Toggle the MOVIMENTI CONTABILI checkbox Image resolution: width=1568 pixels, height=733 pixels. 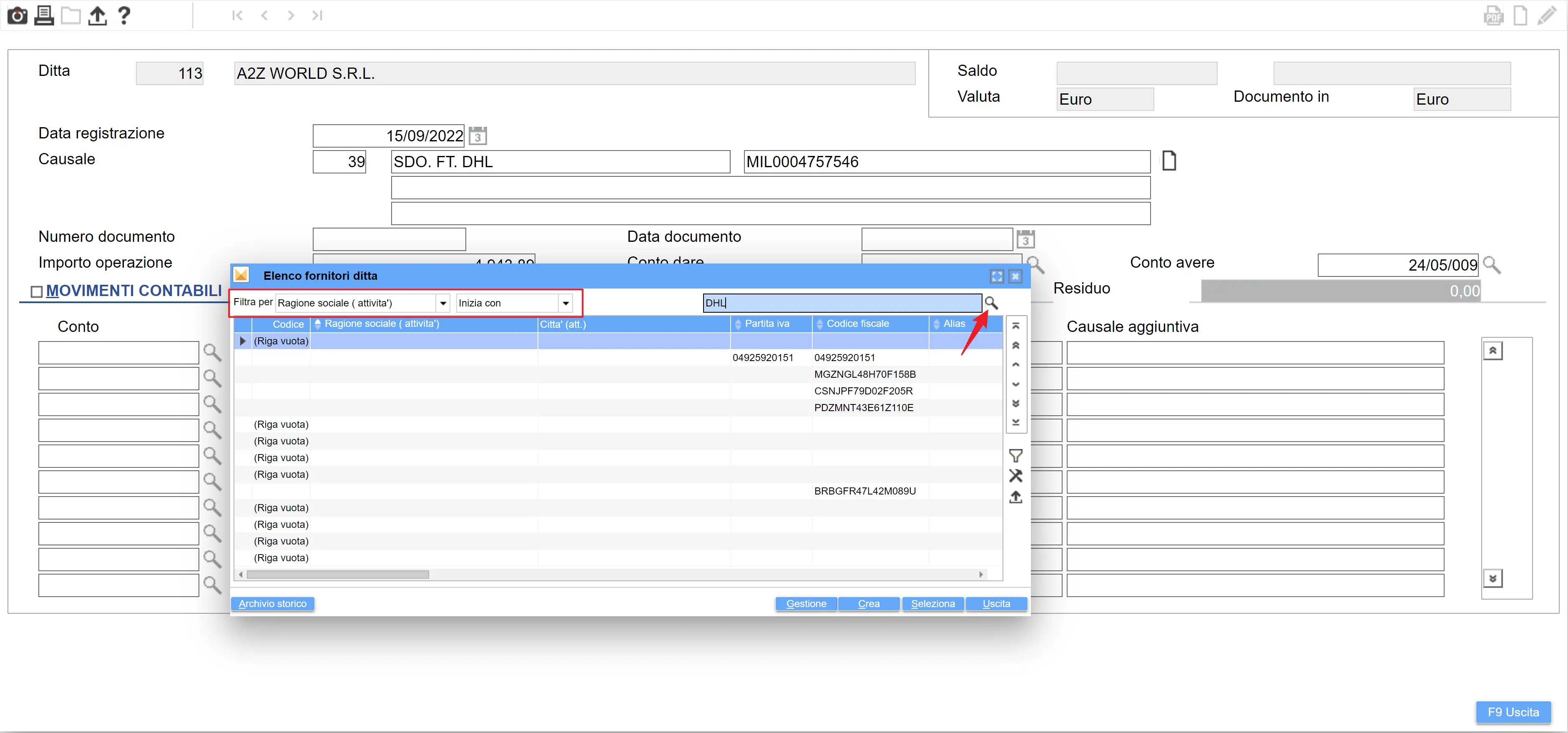pyautogui.click(x=37, y=291)
